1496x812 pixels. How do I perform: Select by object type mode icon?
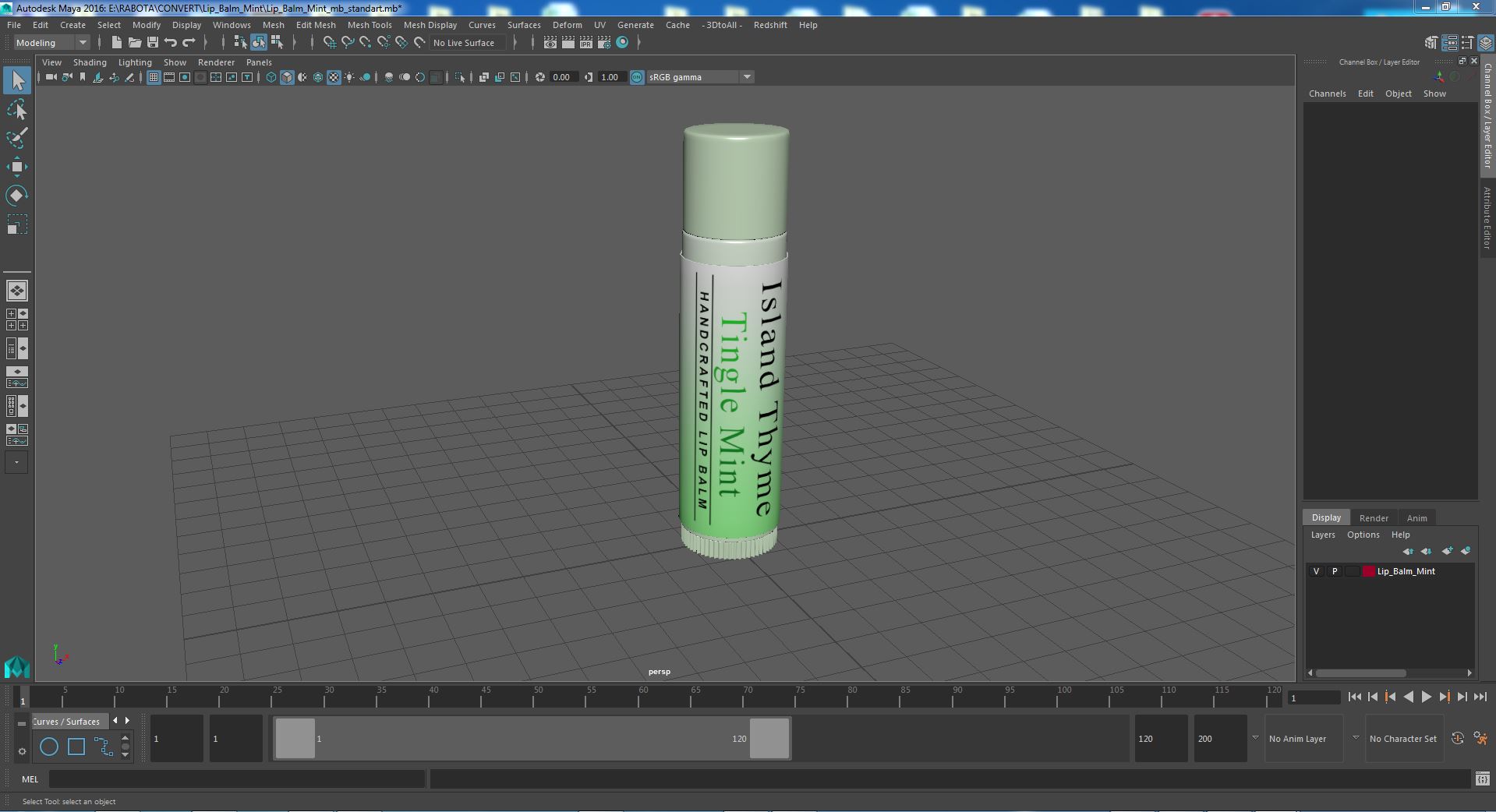click(x=258, y=42)
